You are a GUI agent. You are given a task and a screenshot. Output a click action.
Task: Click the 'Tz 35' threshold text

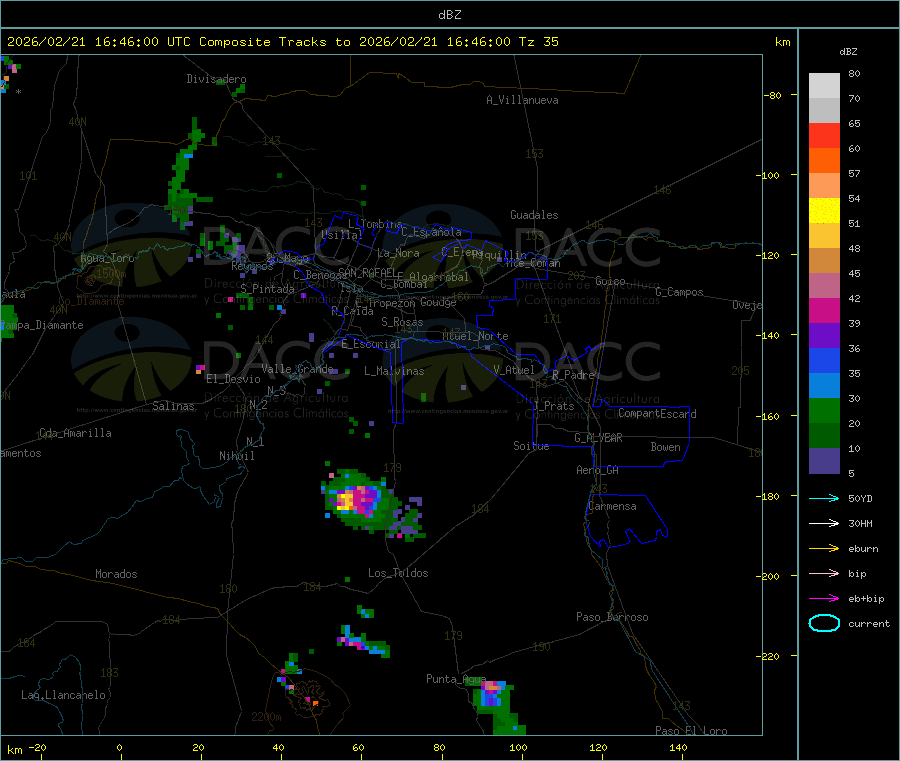(538, 42)
